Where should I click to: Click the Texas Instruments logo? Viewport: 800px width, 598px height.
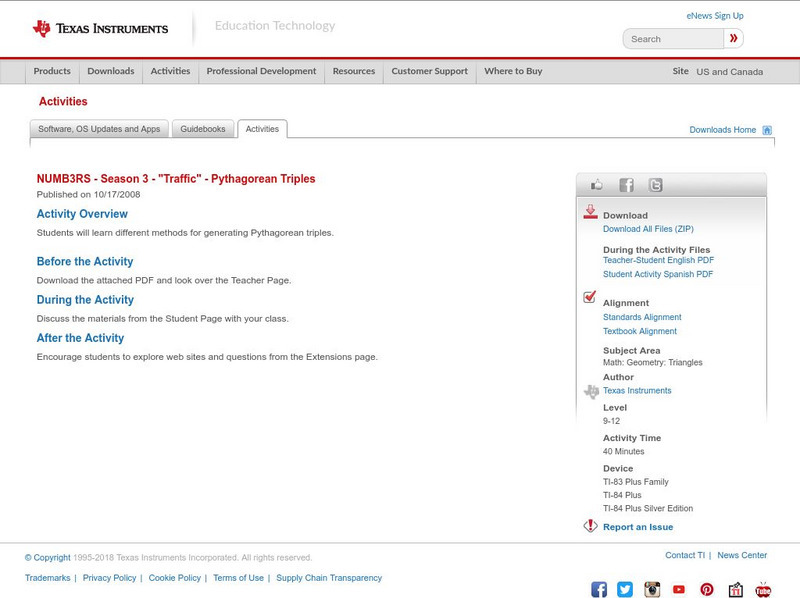click(100, 29)
